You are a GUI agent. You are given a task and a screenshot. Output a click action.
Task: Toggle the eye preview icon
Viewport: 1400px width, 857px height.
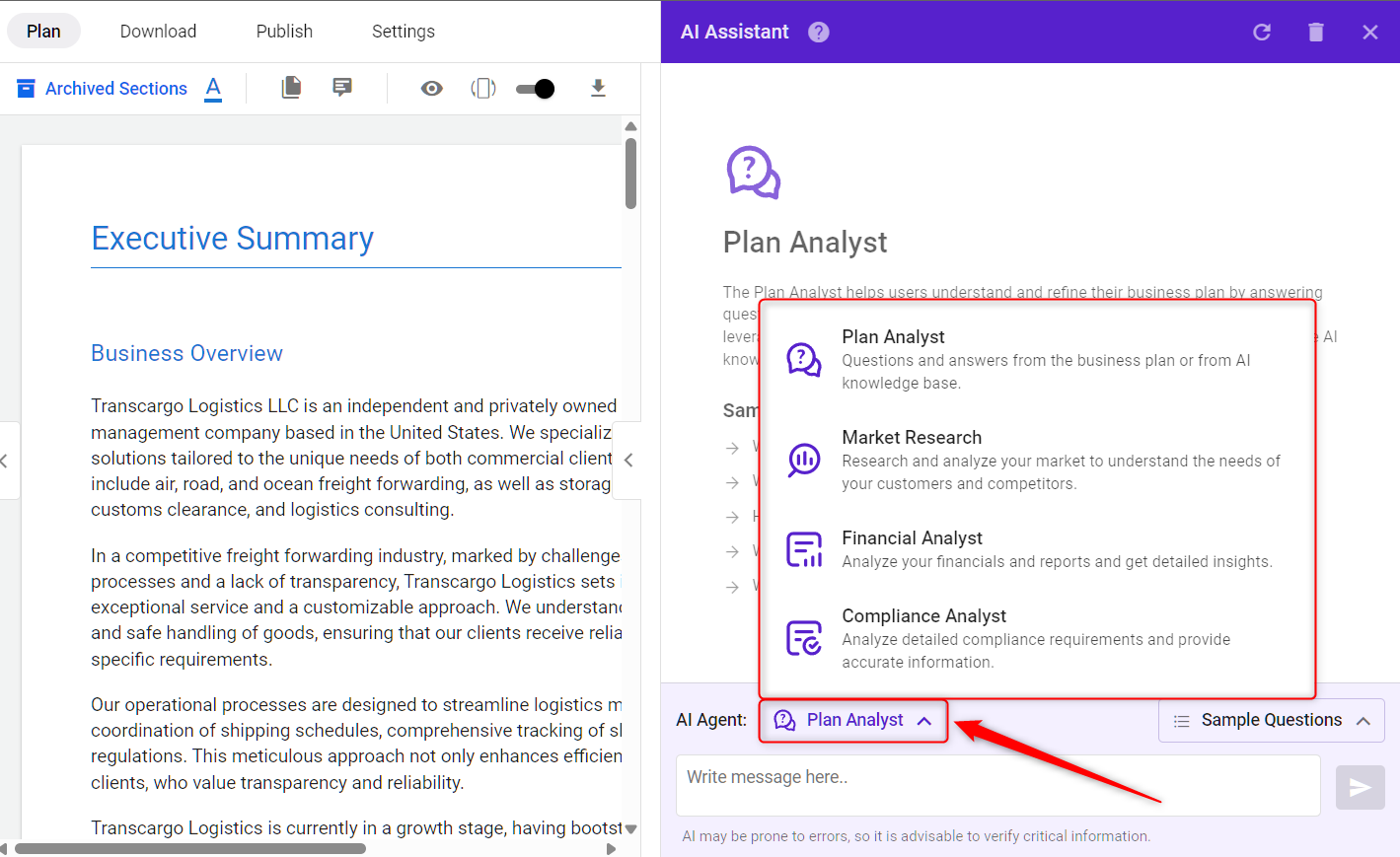pyautogui.click(x=431, y=89)
